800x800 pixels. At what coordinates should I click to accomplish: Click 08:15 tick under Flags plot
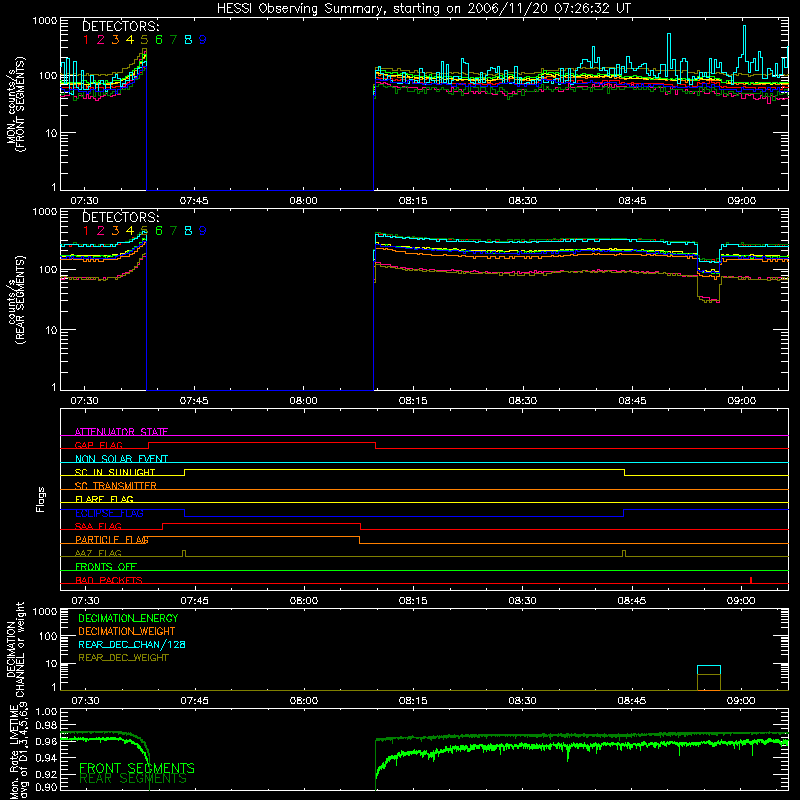(x=413, y=601)
